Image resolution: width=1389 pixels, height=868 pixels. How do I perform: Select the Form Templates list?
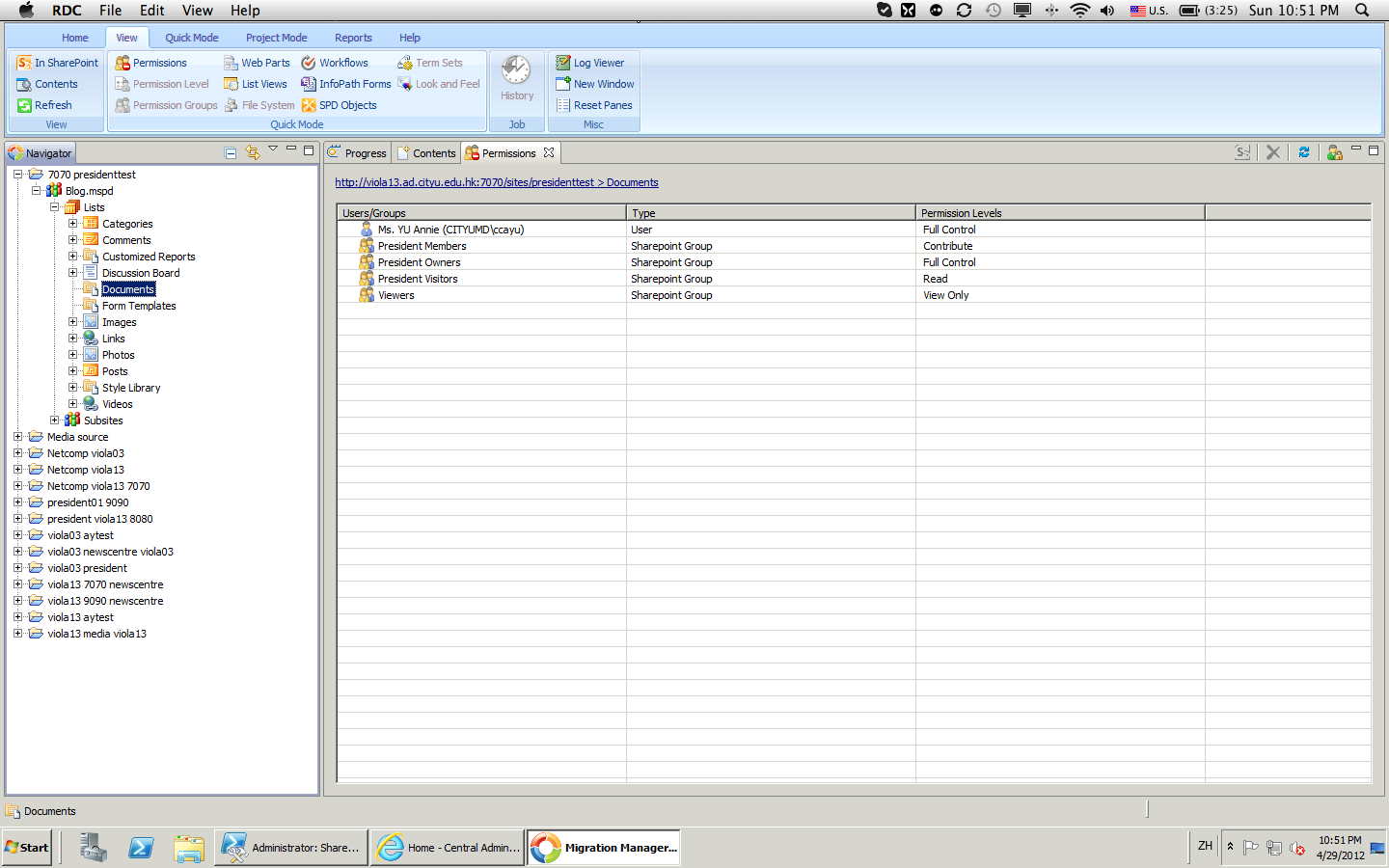tap(139, 306)
